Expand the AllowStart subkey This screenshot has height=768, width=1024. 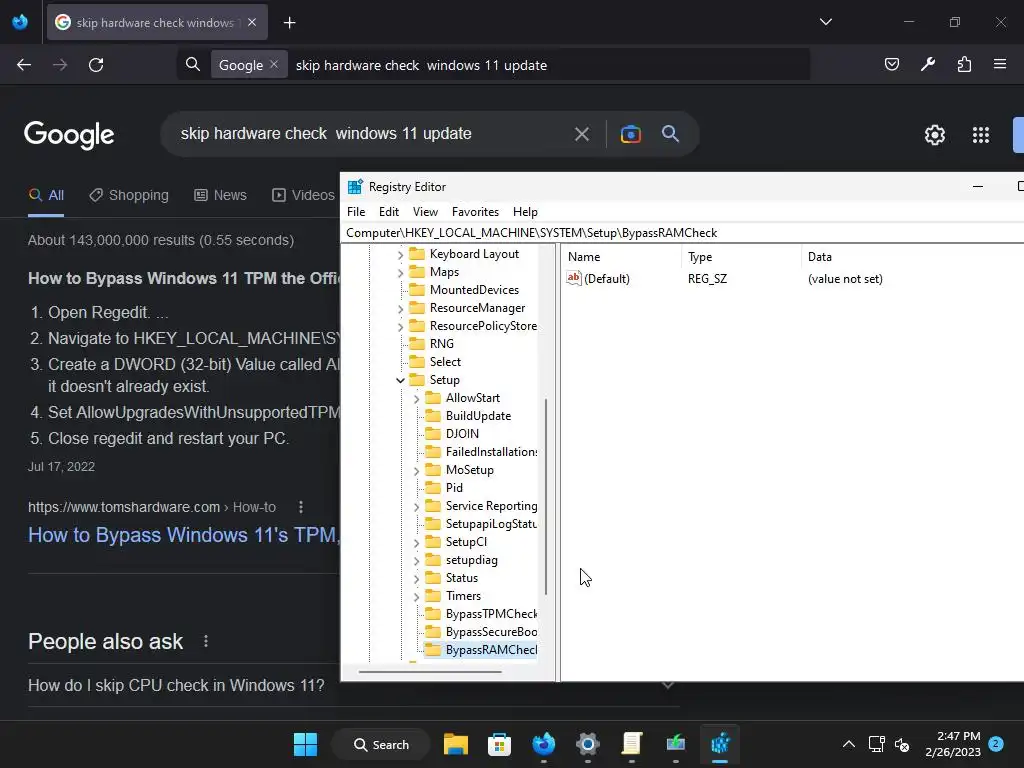point(417,398)
